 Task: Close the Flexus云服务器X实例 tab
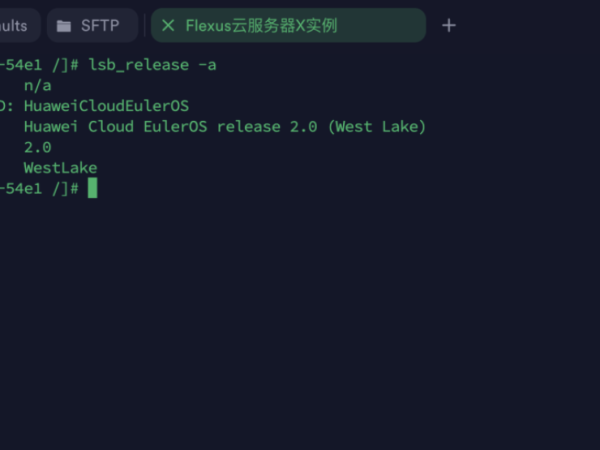[x=168, y=25]
